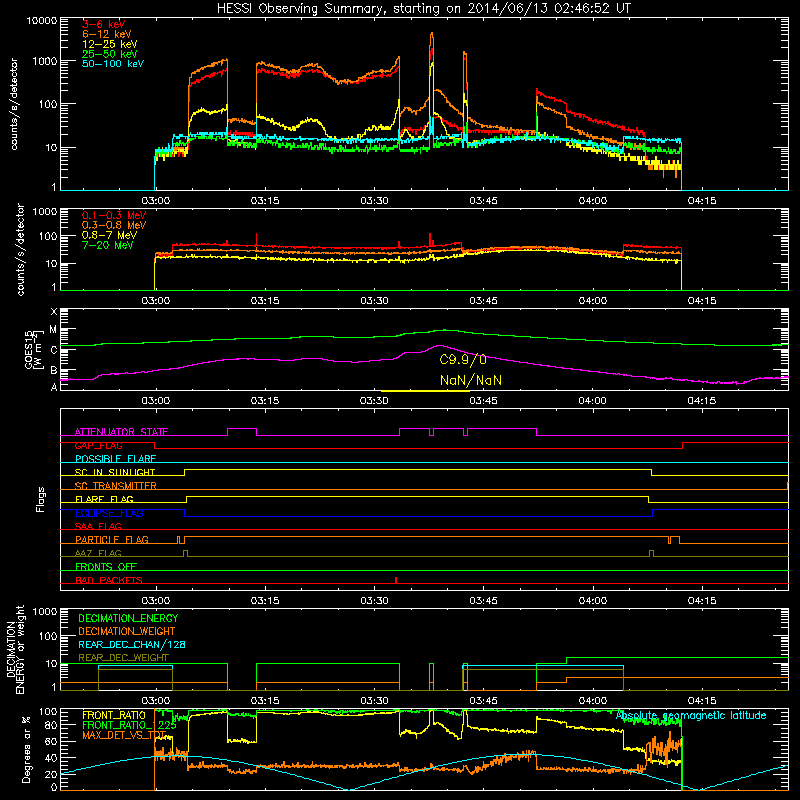800x800 pixels.
Task: Select the green 25-50 keV legend label
Action: 110,54
